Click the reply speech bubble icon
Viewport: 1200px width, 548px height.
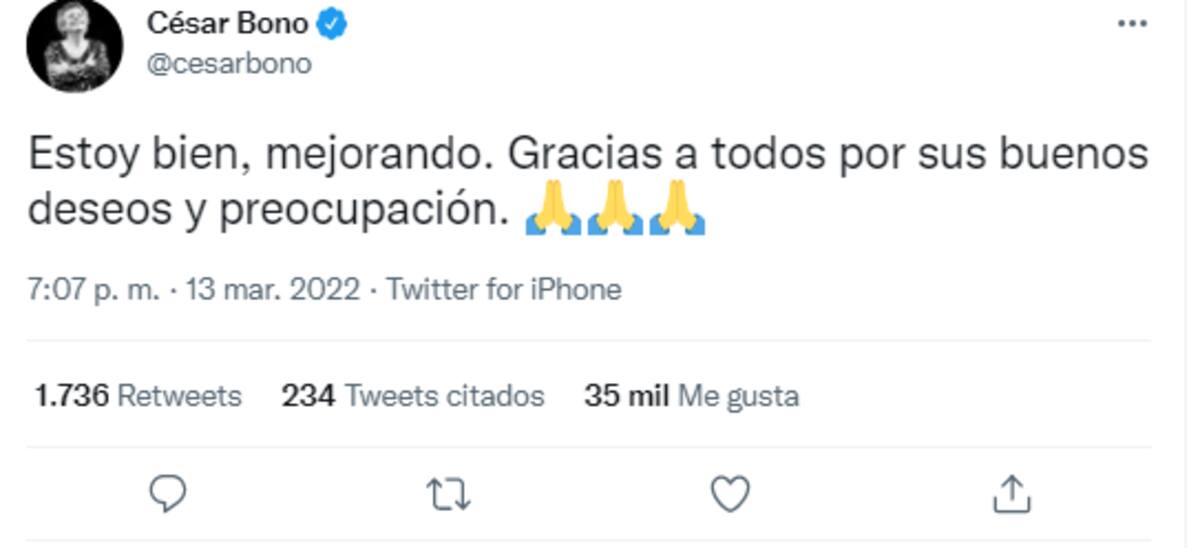[x=169, y=493]
